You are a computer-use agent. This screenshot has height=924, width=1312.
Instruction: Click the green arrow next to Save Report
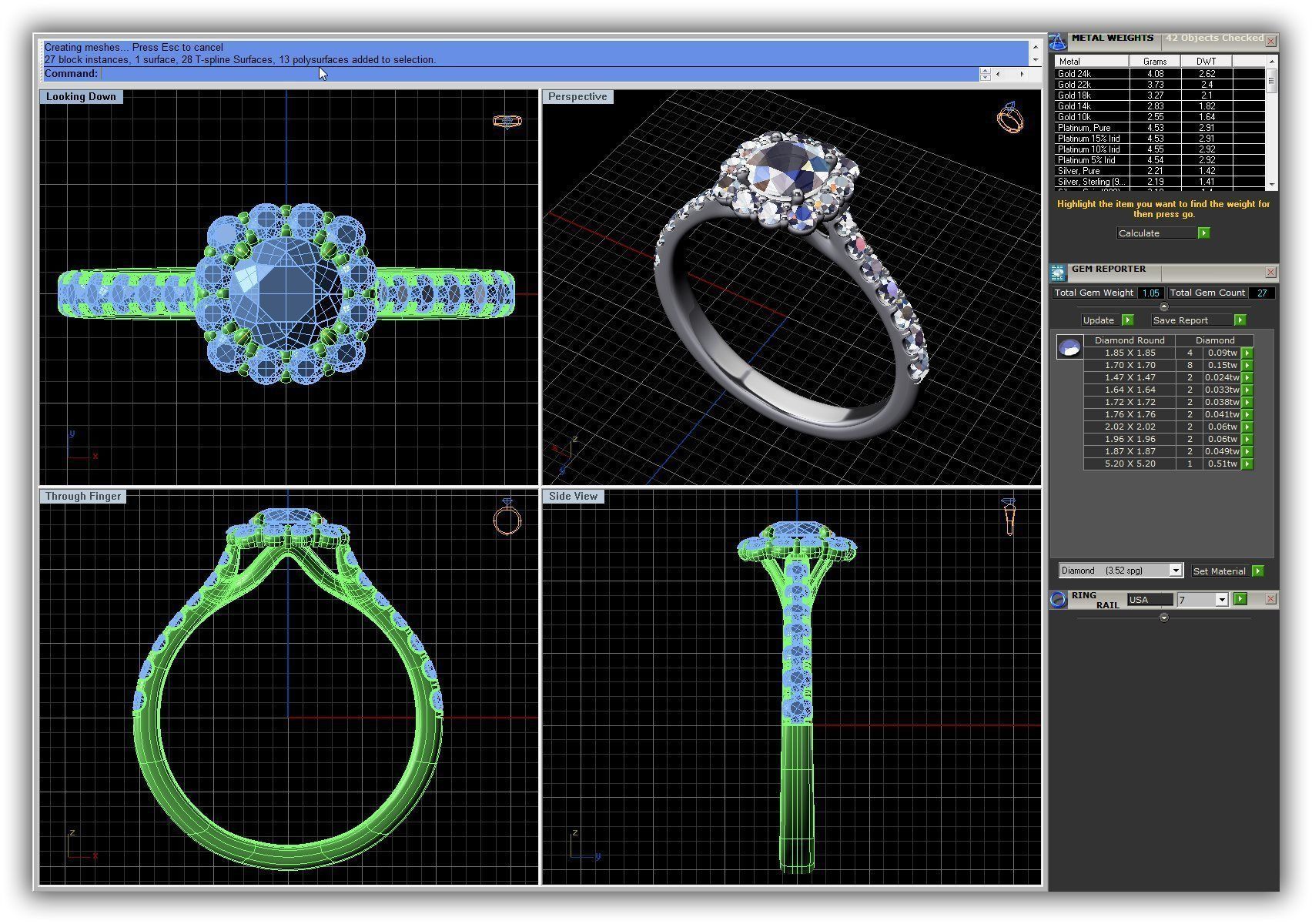[1240, 320]
